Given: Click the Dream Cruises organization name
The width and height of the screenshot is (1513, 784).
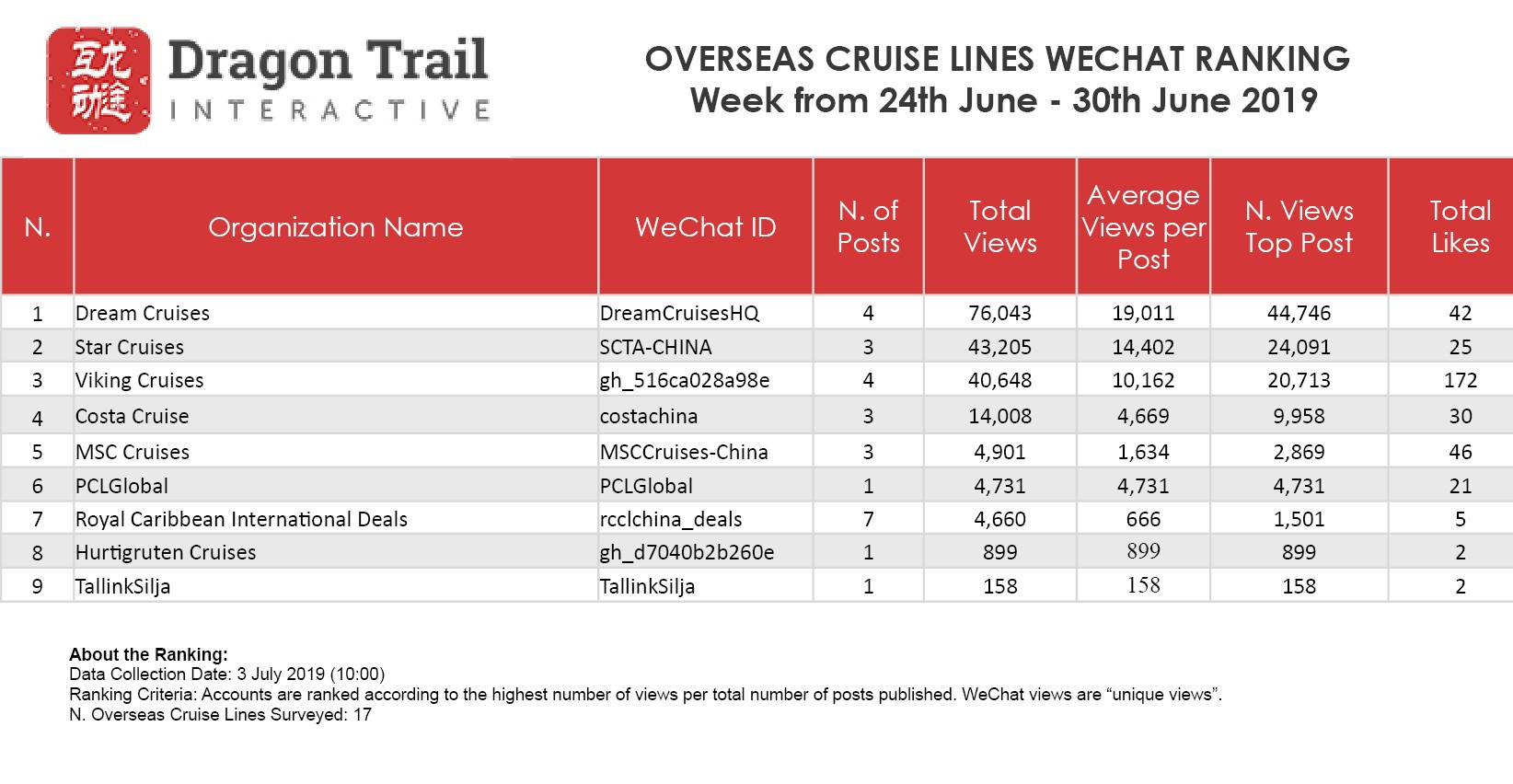Looking at the screenshot, I should (x=143, y=314).
